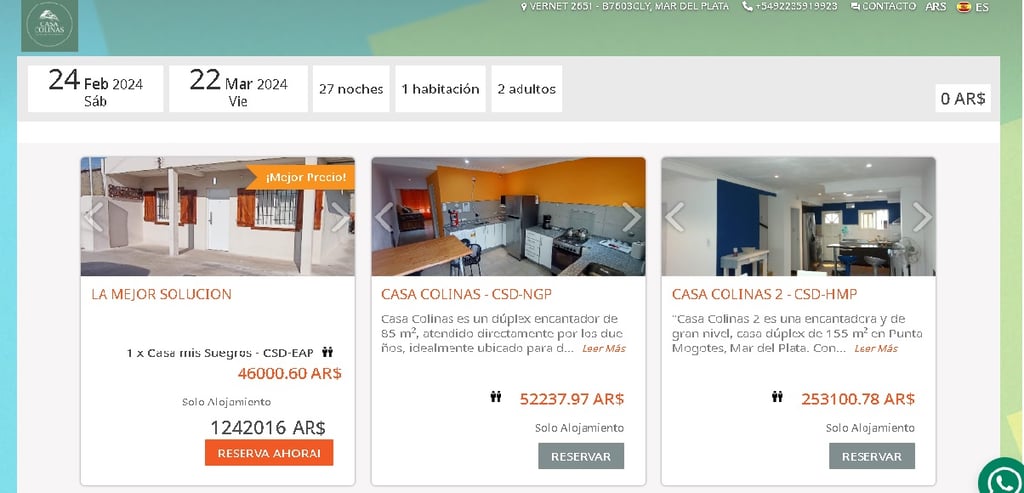Click the map pin address icon
This screenshot has width=1024, height=493.
click(524, 7)
